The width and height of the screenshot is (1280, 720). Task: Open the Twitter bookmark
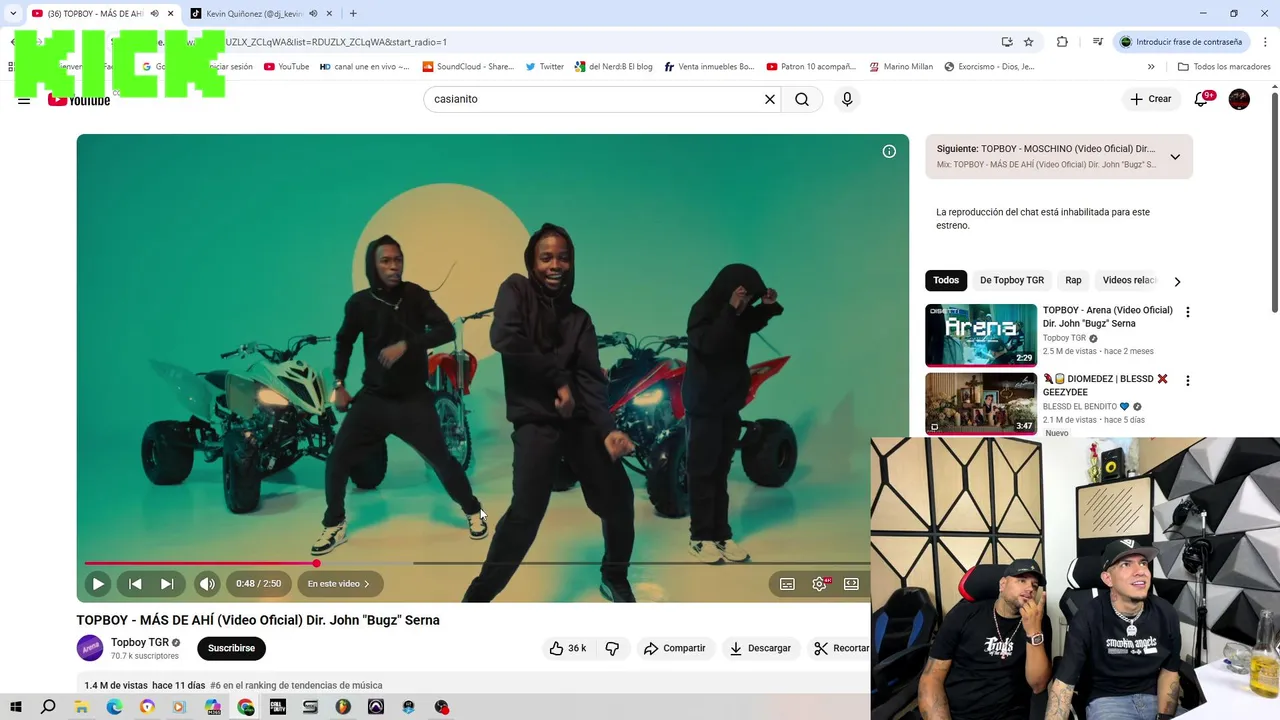click(544, 67)
